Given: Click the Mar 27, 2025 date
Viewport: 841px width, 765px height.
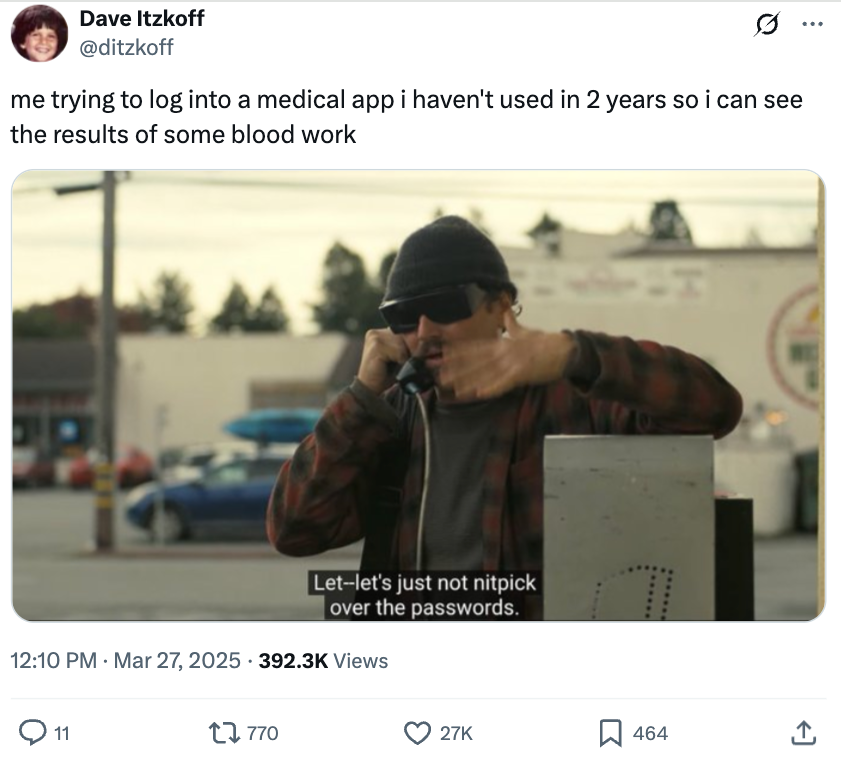Looking at the screenshot, I should point(177,660).
